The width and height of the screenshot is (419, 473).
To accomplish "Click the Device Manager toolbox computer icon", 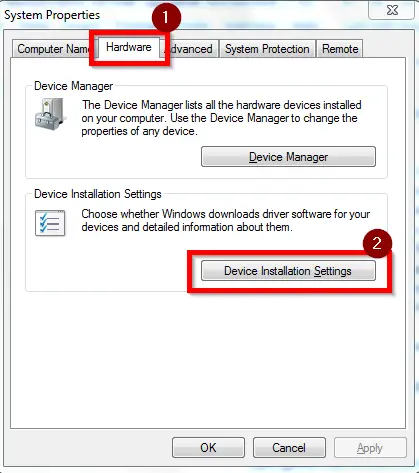I will (49, 114).
